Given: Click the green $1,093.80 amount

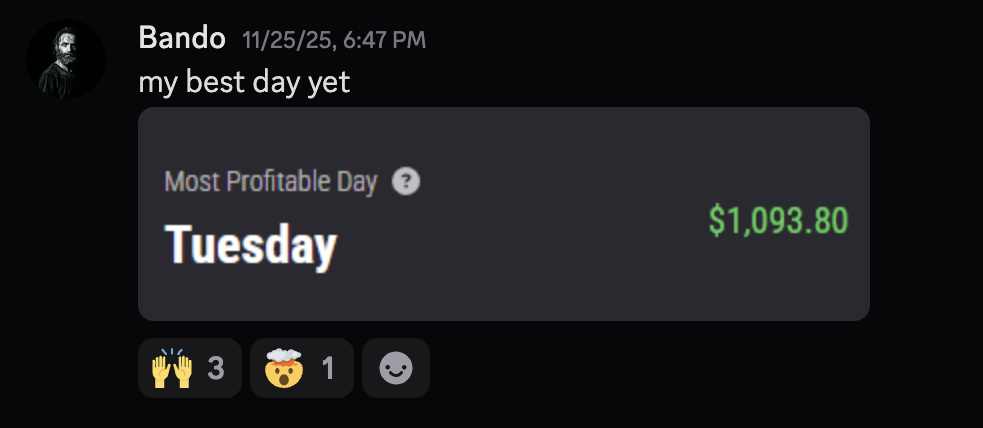Looking at the screenshot, I should tap(778, 220).
